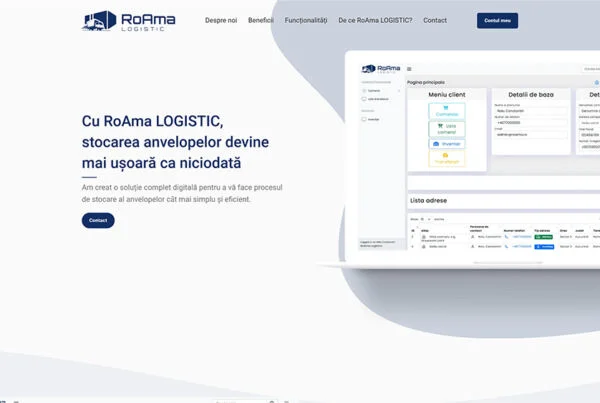Click the hamburger menu icon in dashboard preview
Viewport: 600px width, 403px height.
tap(409, 69)
